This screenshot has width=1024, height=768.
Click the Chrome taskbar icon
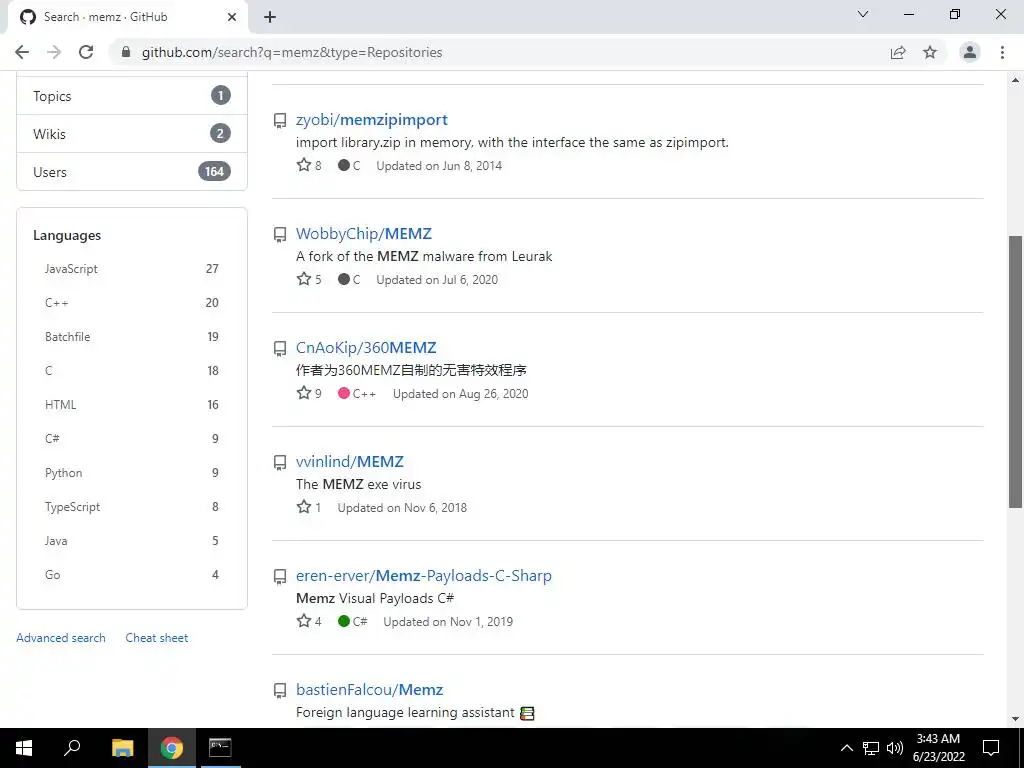pos(171,748)
